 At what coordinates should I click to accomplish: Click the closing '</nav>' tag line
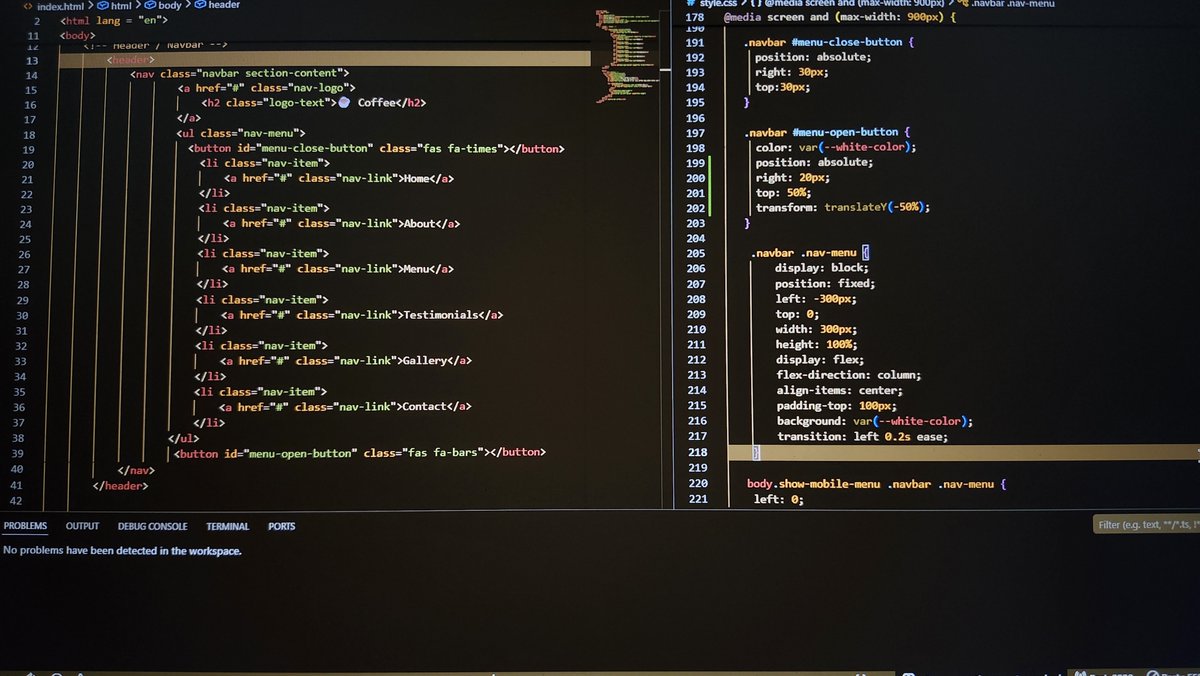click(135, 470)
